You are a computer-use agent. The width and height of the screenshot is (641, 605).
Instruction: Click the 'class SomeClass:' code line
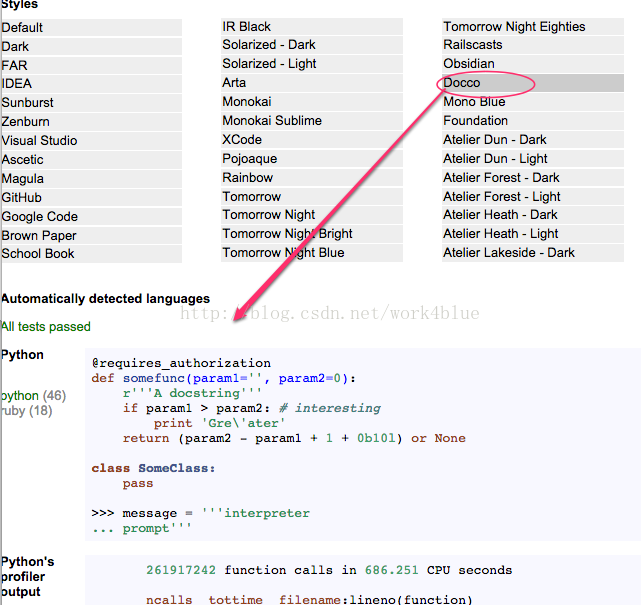[153, 468]
